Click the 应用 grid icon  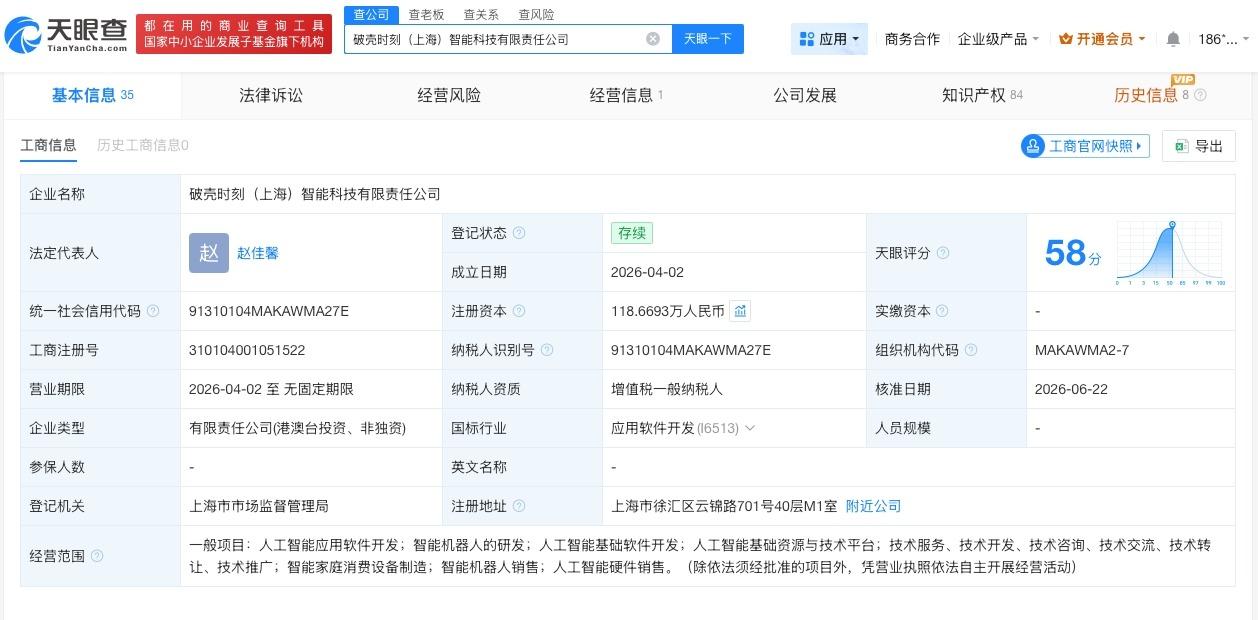click(806, 39)
